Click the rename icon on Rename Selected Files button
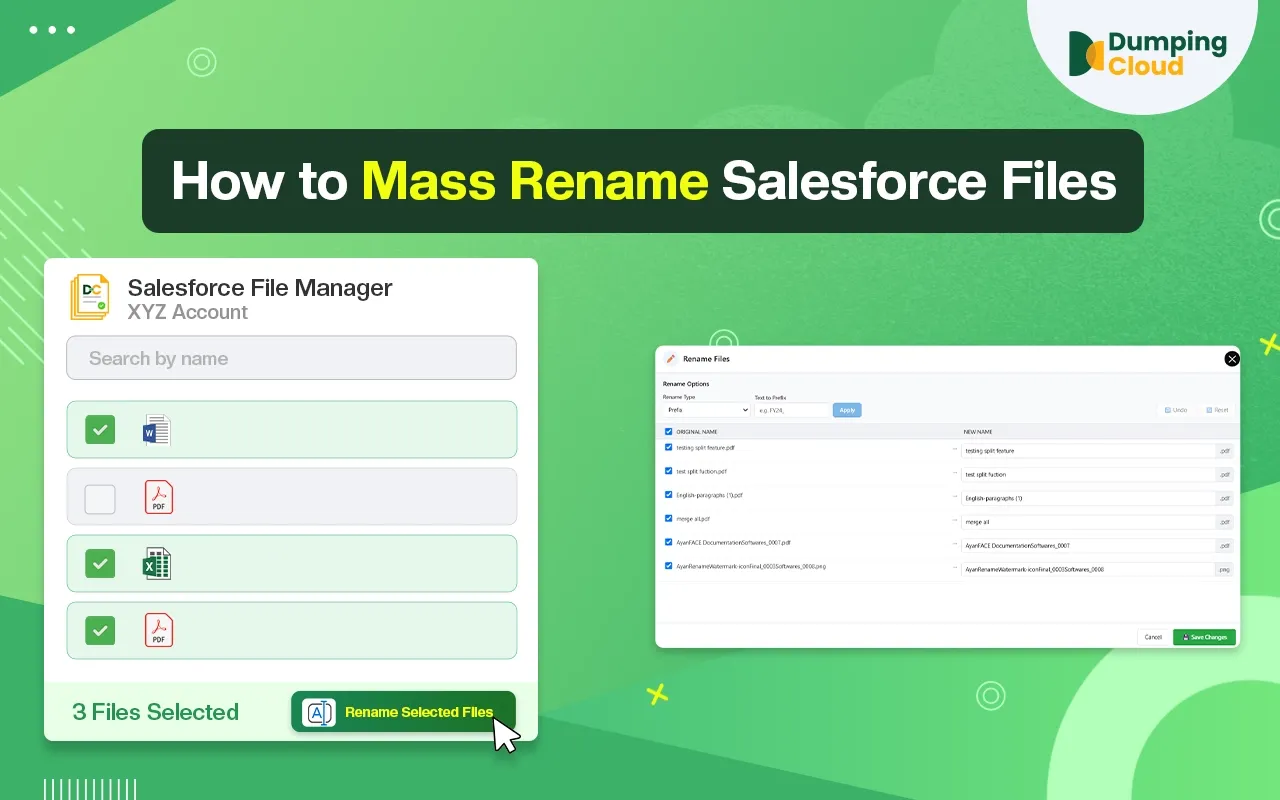1280x800 pixels. (x=319, y=712)
